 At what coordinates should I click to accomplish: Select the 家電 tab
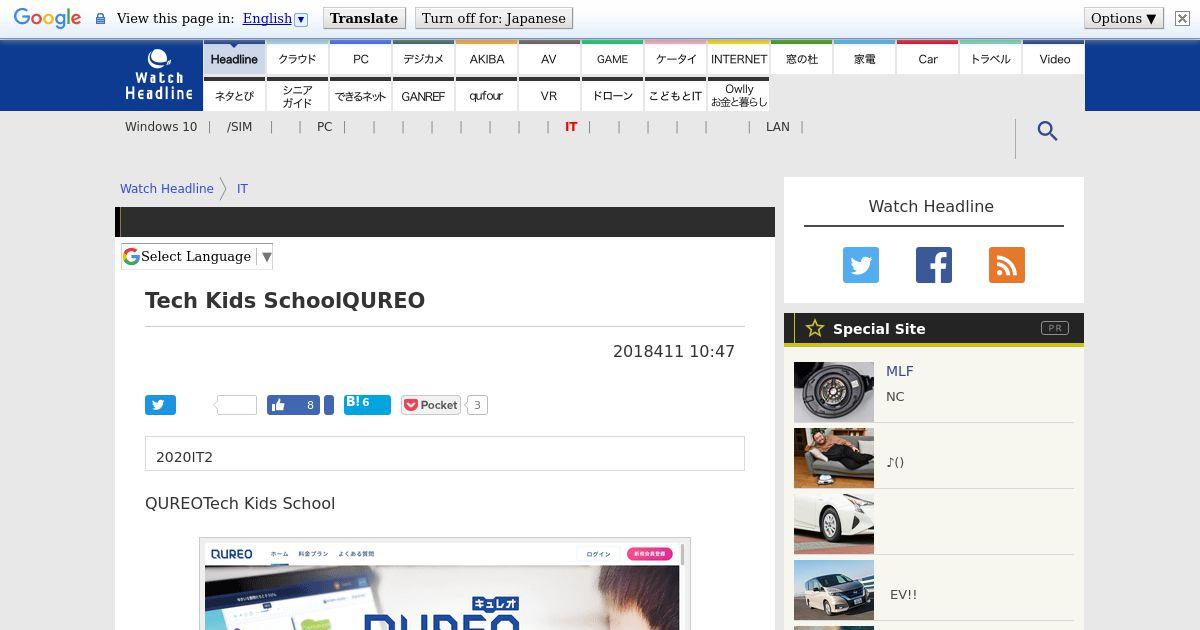tap(864, 58)
